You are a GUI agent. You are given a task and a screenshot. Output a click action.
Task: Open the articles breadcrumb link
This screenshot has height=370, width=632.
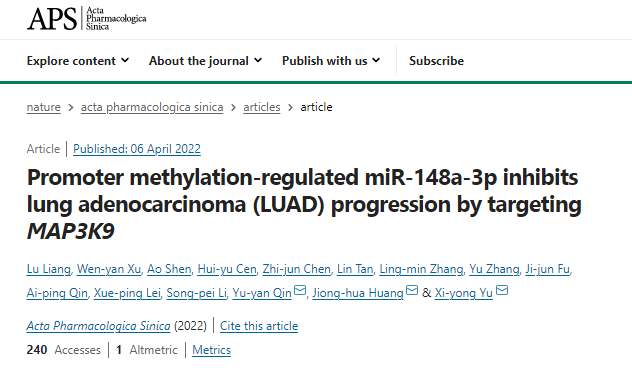262,107
